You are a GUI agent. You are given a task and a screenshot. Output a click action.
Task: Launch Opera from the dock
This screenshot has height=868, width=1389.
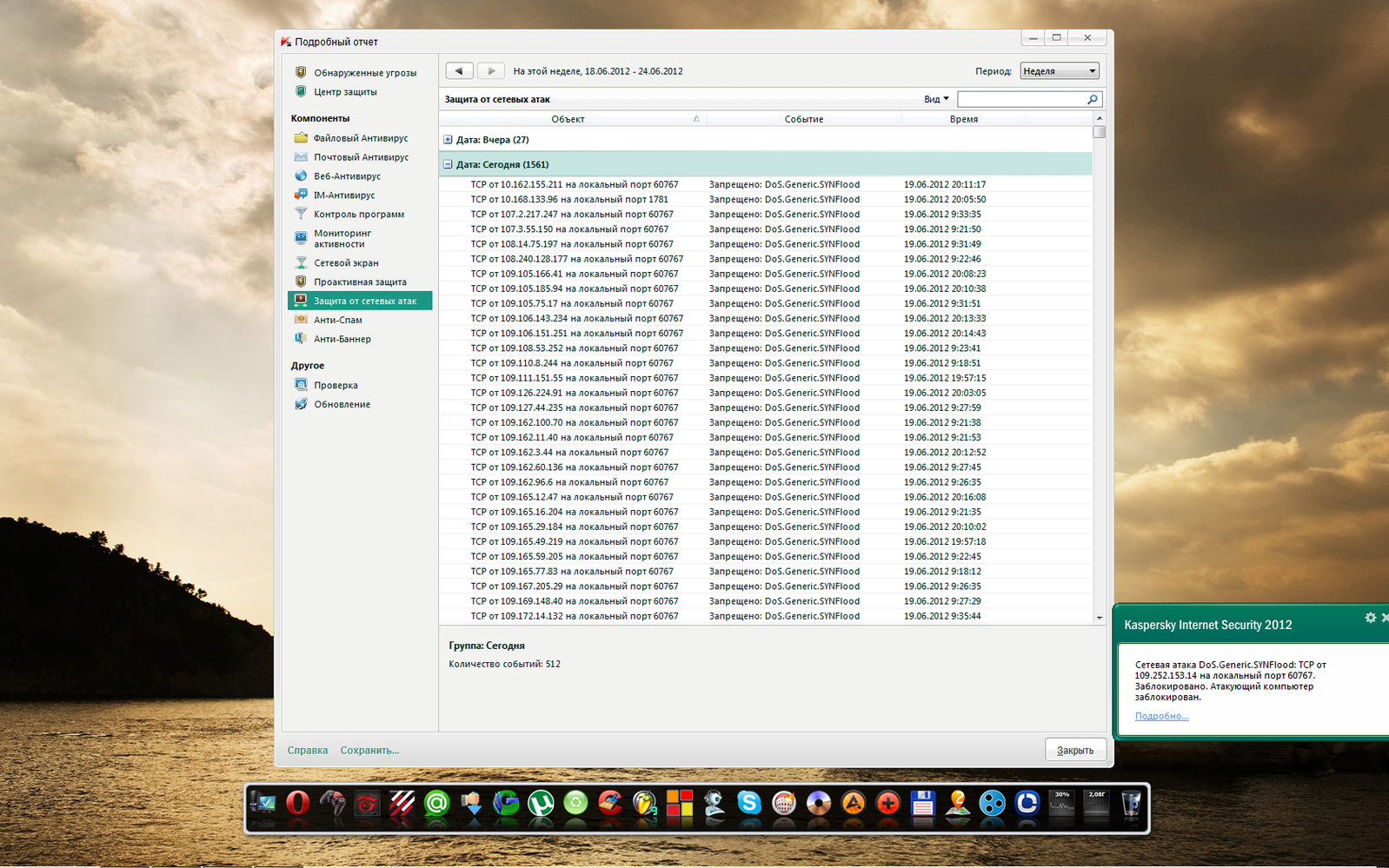(x=297, y=804)
